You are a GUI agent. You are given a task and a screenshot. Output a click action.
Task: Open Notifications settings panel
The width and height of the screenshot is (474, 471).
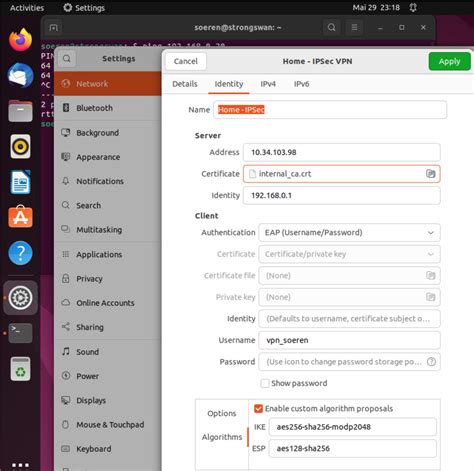(x=108, y=181)
